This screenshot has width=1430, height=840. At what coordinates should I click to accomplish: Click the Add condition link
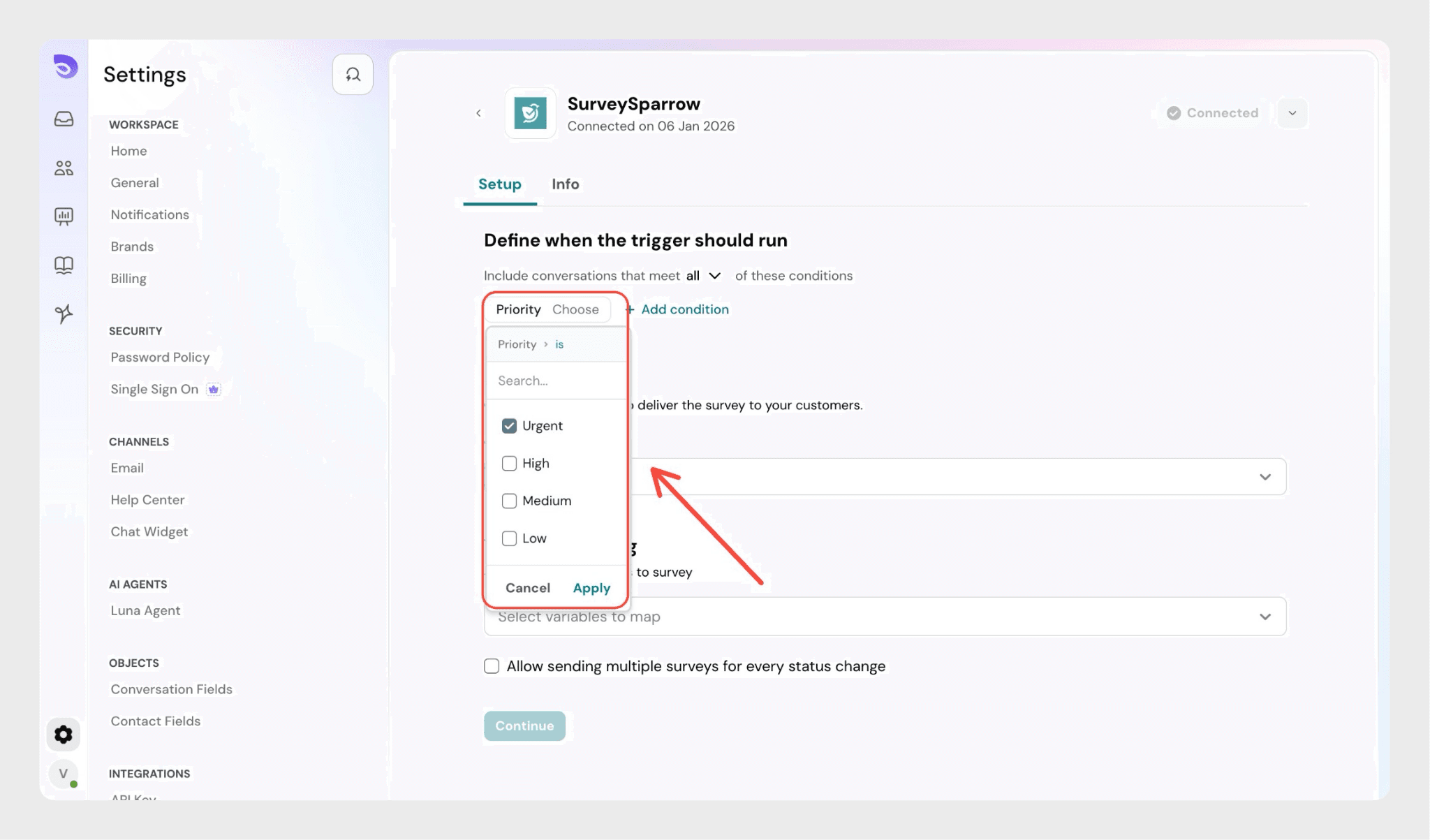coord(684,309)
